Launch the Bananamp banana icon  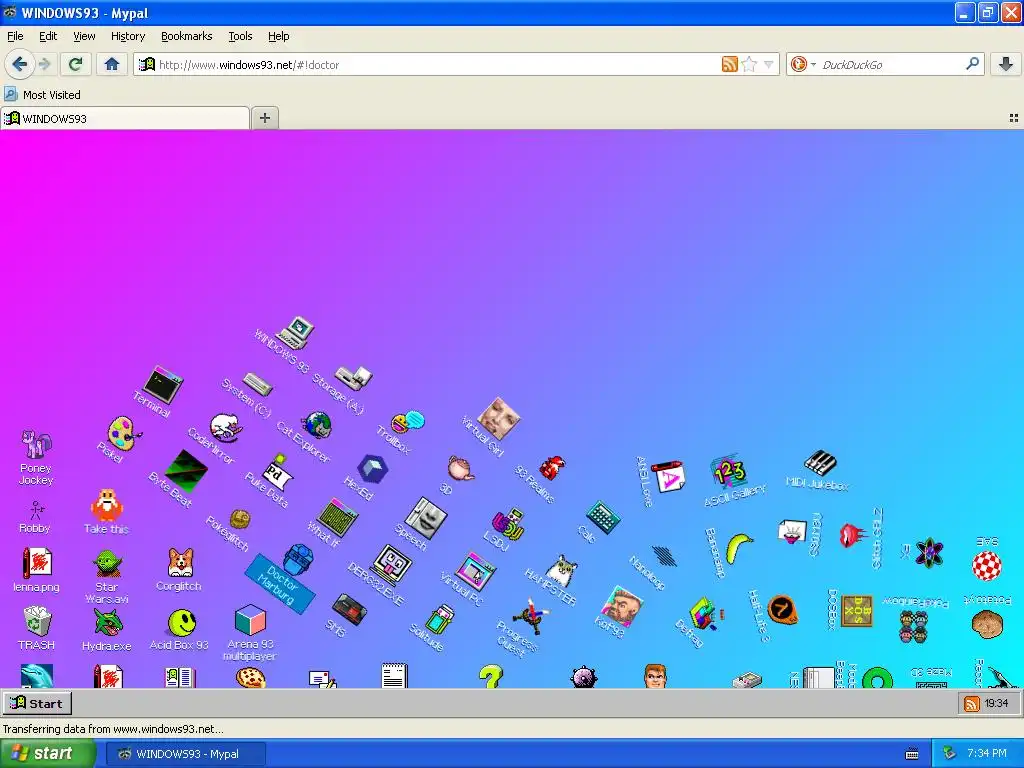pyautogui.click(x=738, y=547)
